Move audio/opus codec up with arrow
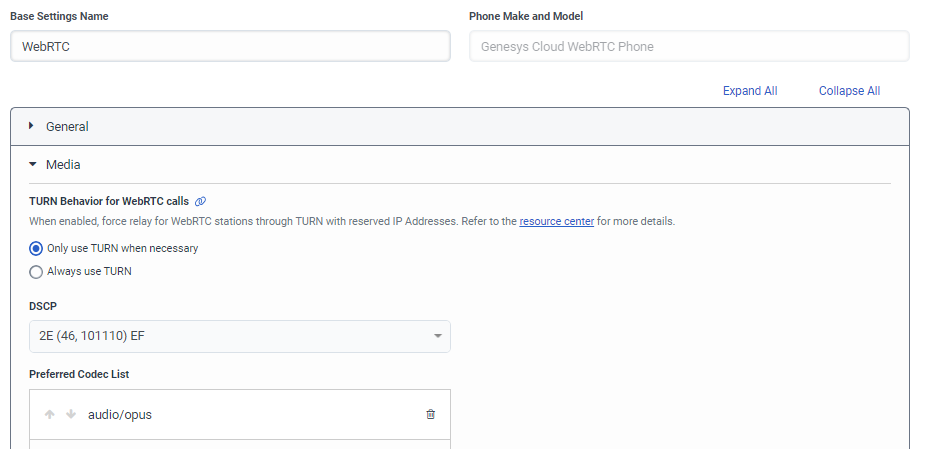 coord(50,414)
